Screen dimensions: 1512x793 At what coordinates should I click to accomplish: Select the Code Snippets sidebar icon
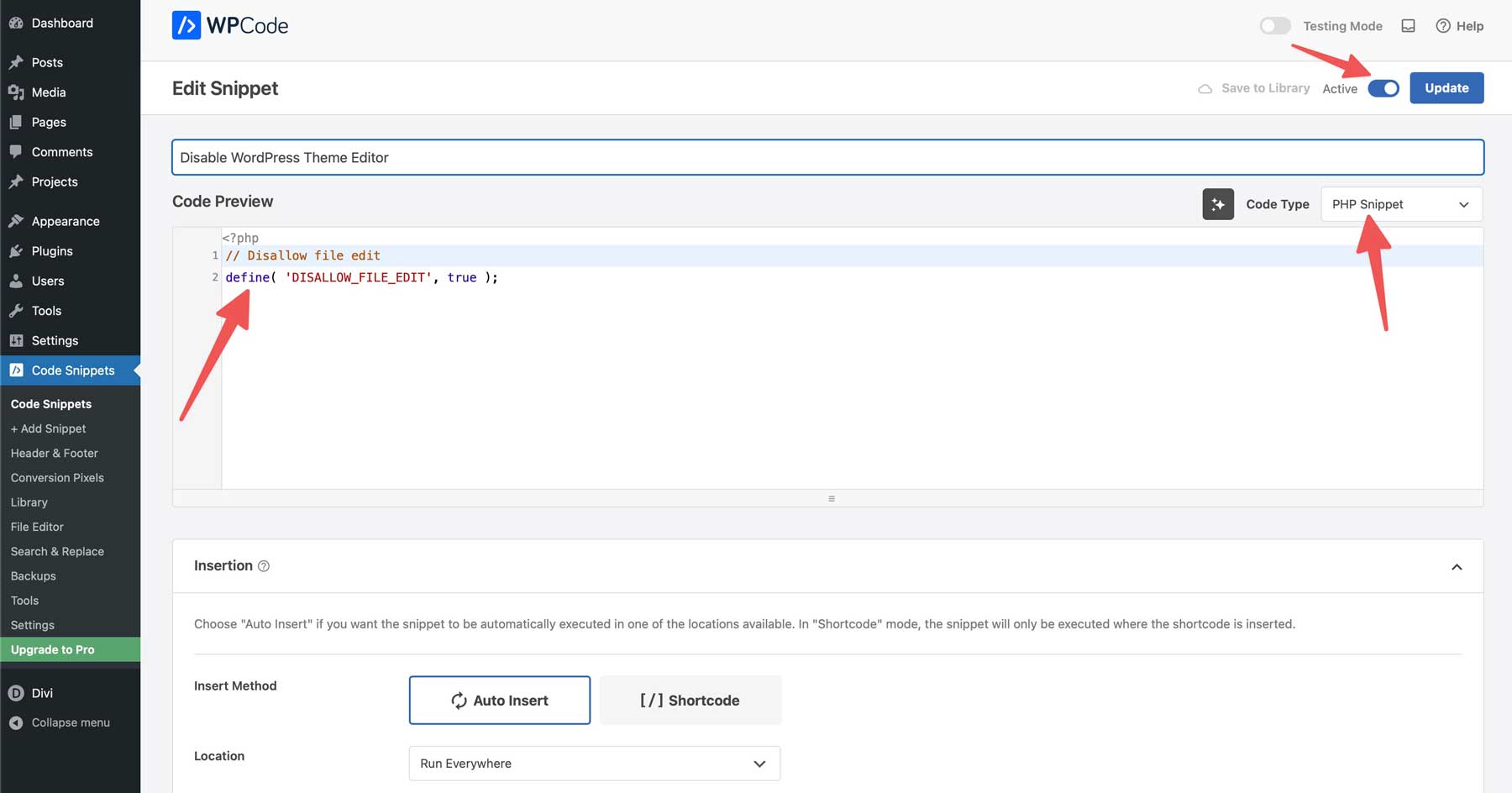[x=16, y=370]
